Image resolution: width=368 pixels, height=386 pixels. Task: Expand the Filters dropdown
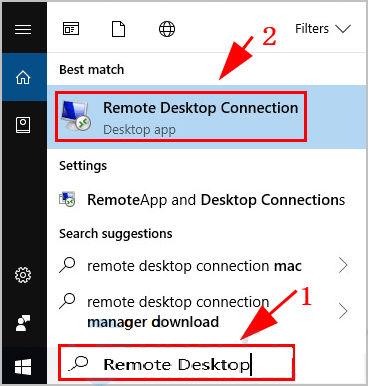tap(323, 29)
